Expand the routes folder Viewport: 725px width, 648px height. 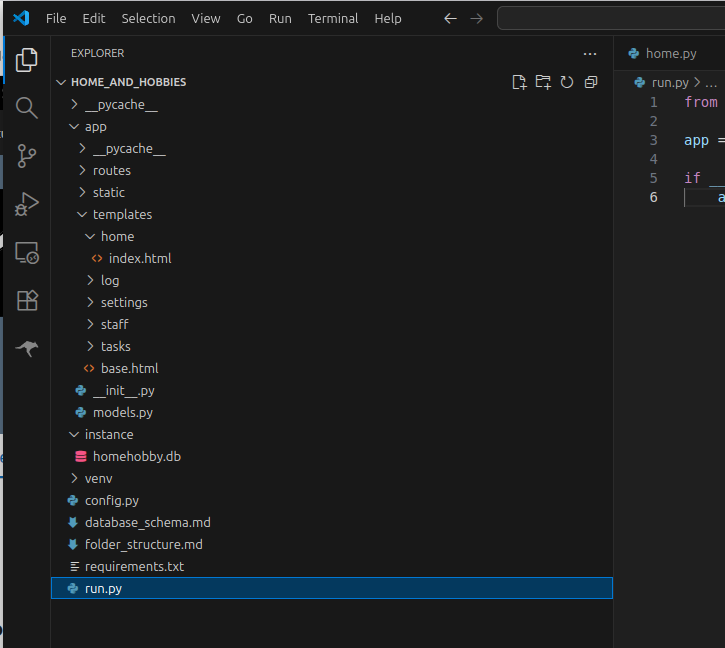pyautogui.click(x=111, y=170)
